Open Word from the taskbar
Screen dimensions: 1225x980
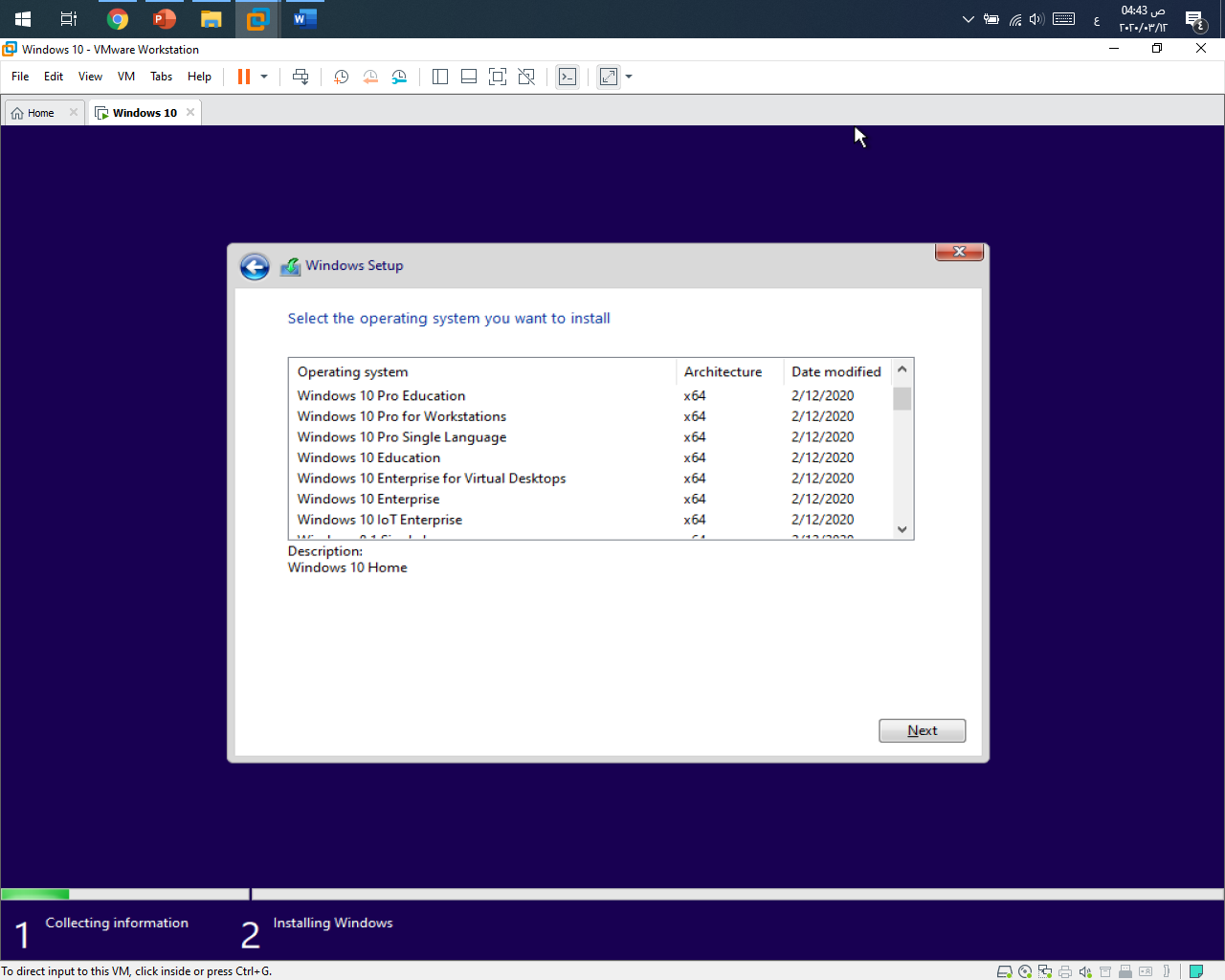(305, 19)
